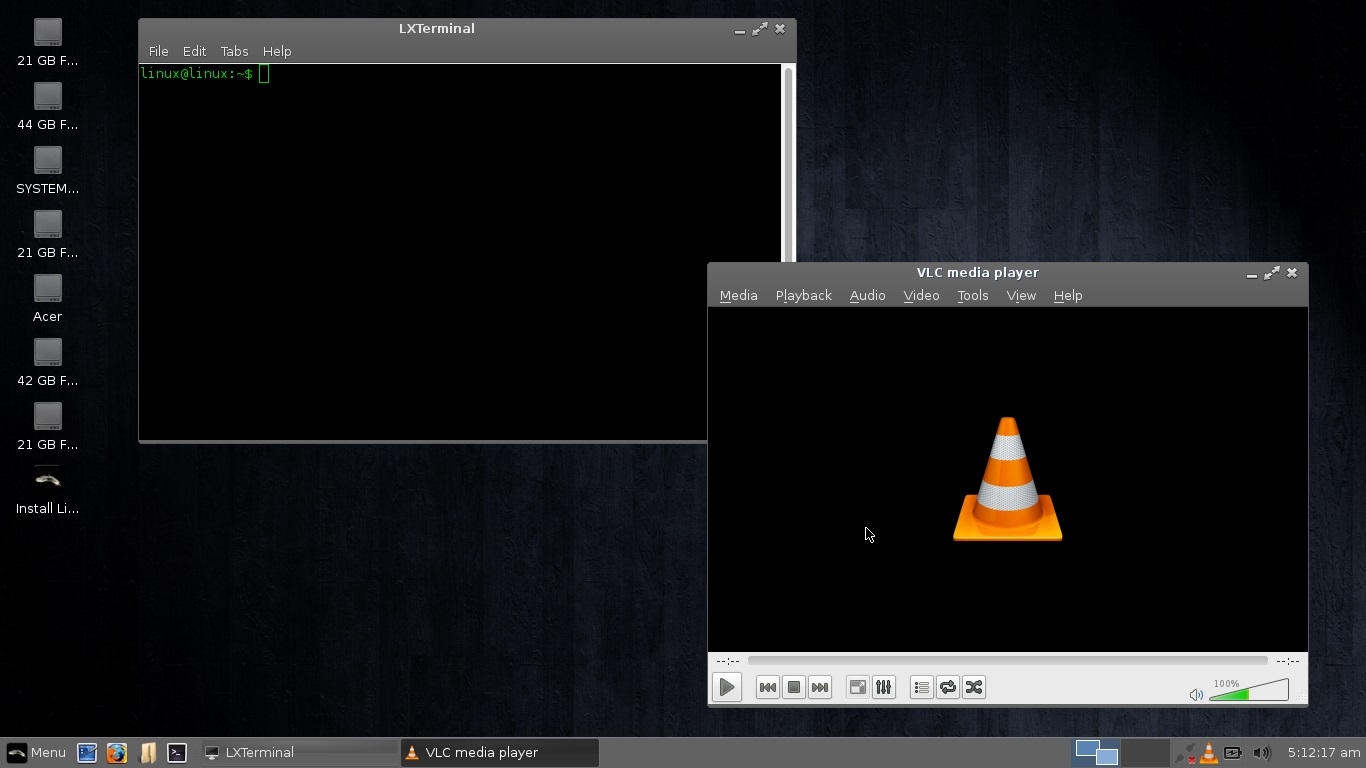This screenshot has height=768, width=1366.
Task: Click the LXTerminal vertical scrollbar
Action: tap(788, 165)
